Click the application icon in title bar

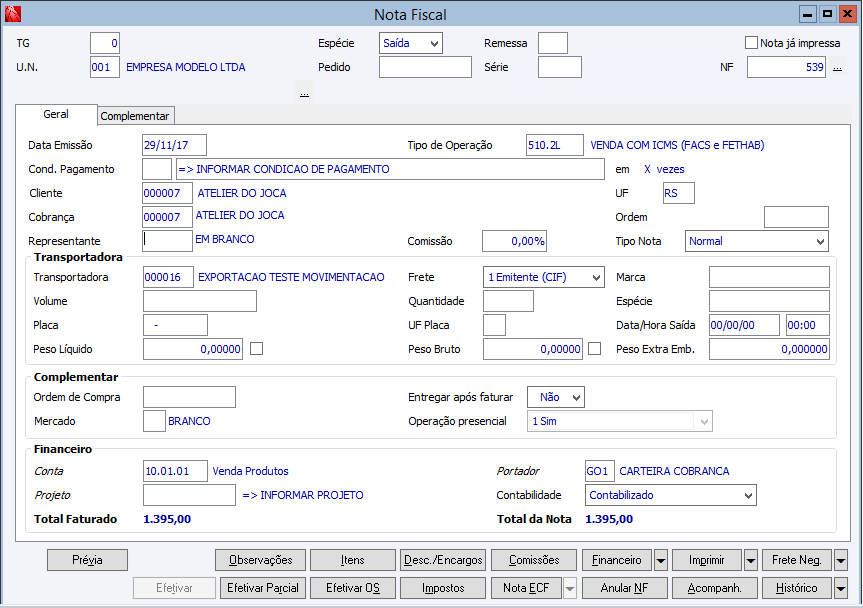click(x=13, y=14)
